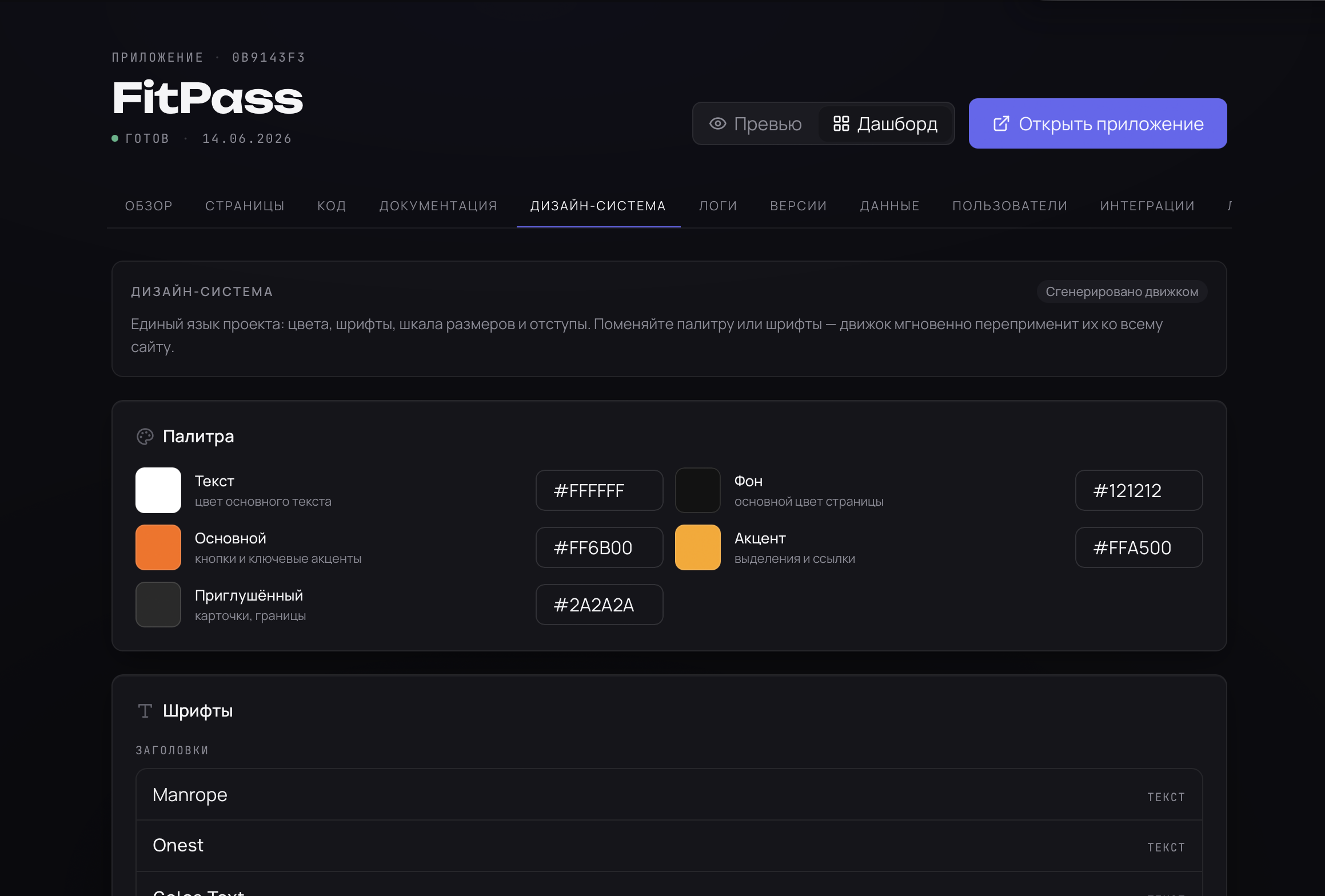The image size is (1325, 896).
Task: Go to the Пользователи tab
Action: click(1010, 206)
